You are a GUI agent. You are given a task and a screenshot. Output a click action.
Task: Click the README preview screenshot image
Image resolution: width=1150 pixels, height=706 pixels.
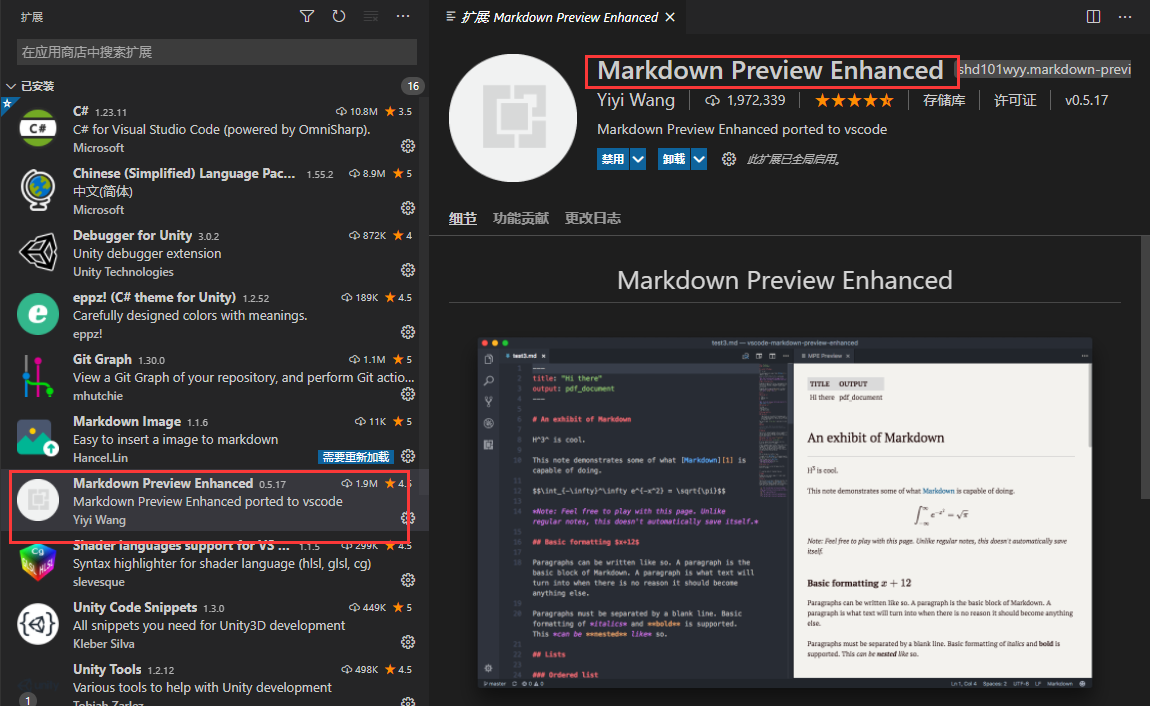coord(785,512)
